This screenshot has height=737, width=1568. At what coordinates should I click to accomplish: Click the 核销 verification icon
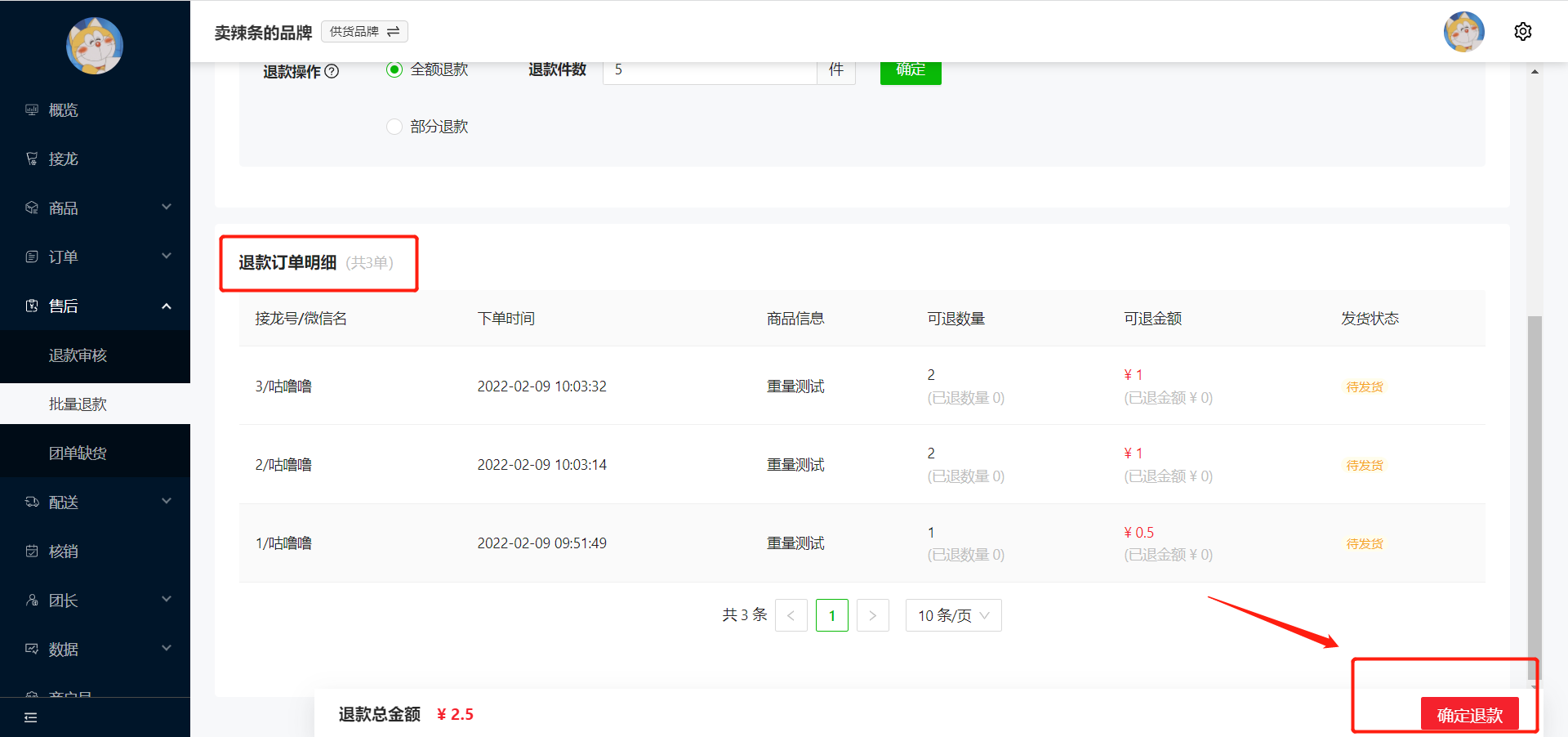pos(32,551)
